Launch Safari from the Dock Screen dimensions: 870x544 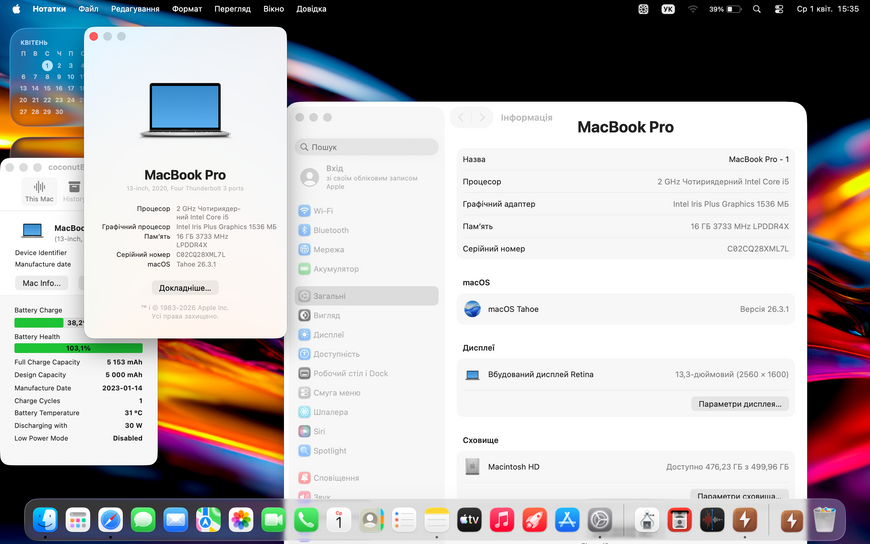pos(110,520)
